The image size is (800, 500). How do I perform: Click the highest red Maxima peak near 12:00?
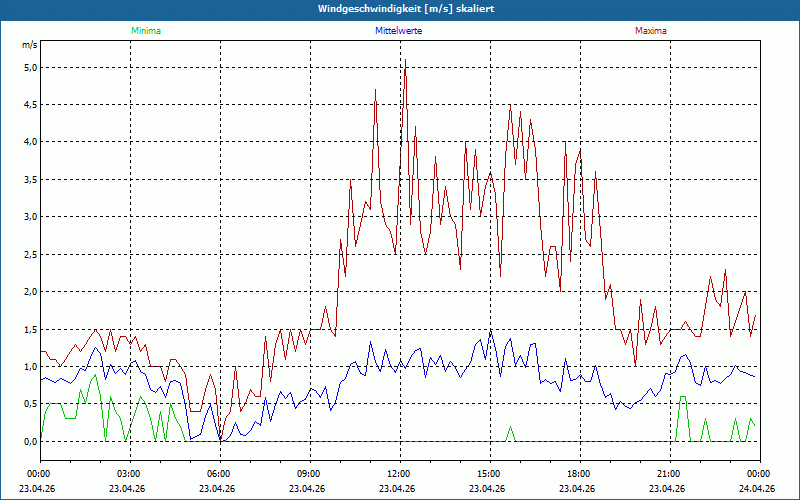click(x=405, y=62)
